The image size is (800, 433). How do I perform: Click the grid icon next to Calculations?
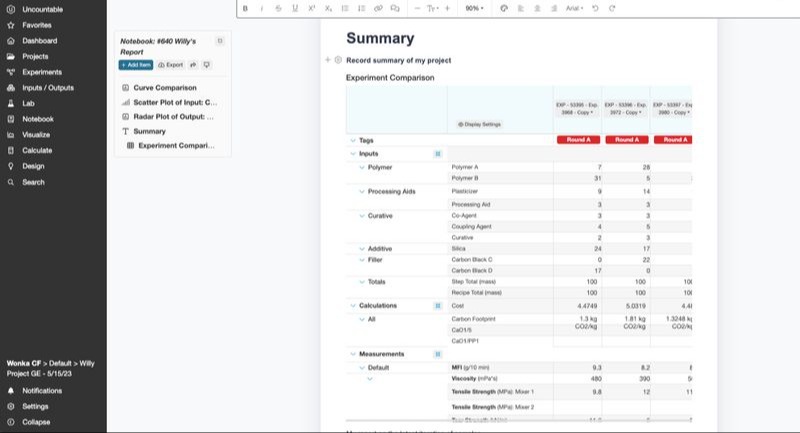click(x=437, y=305)
